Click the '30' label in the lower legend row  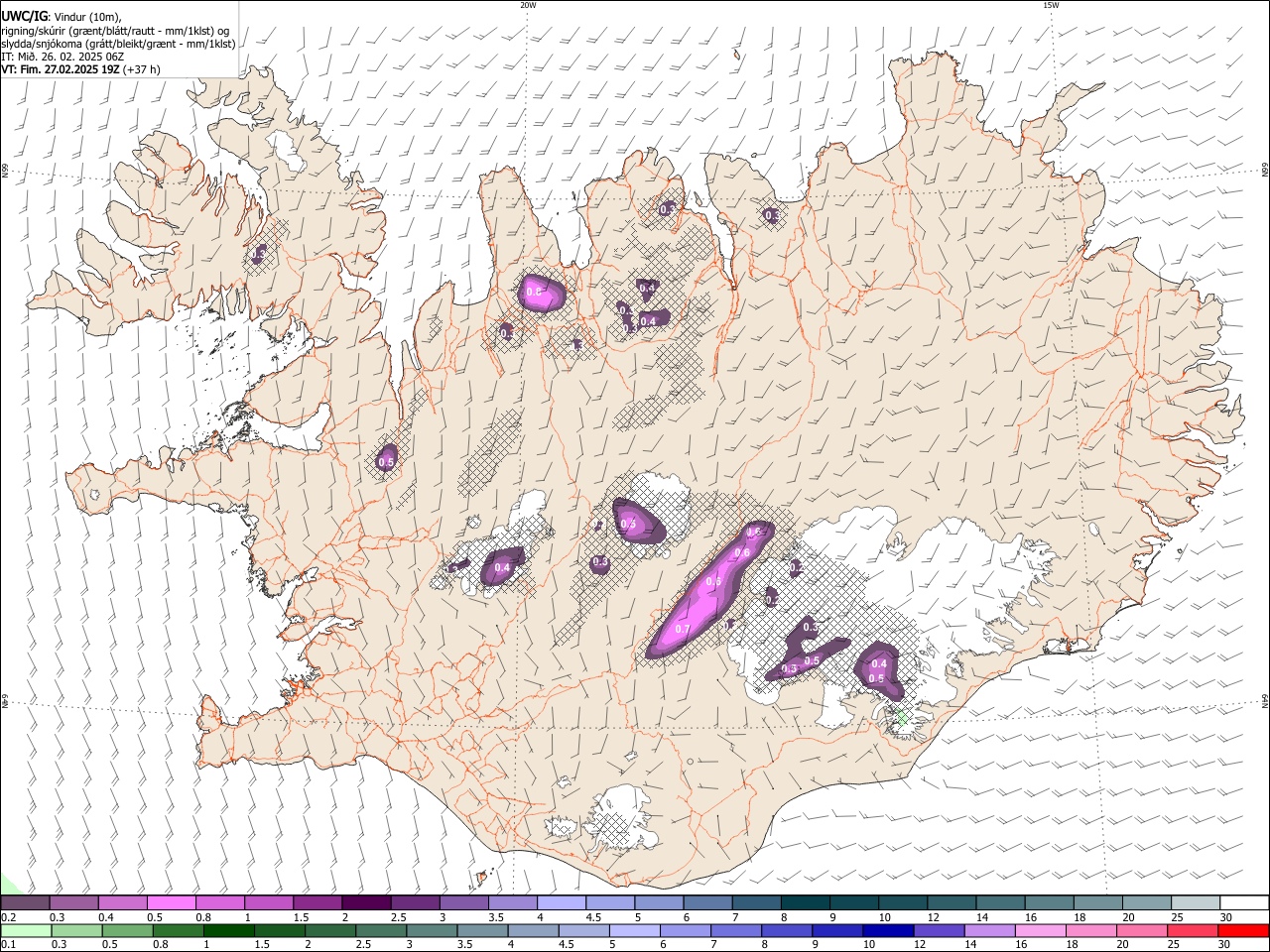pos(1225,945)
